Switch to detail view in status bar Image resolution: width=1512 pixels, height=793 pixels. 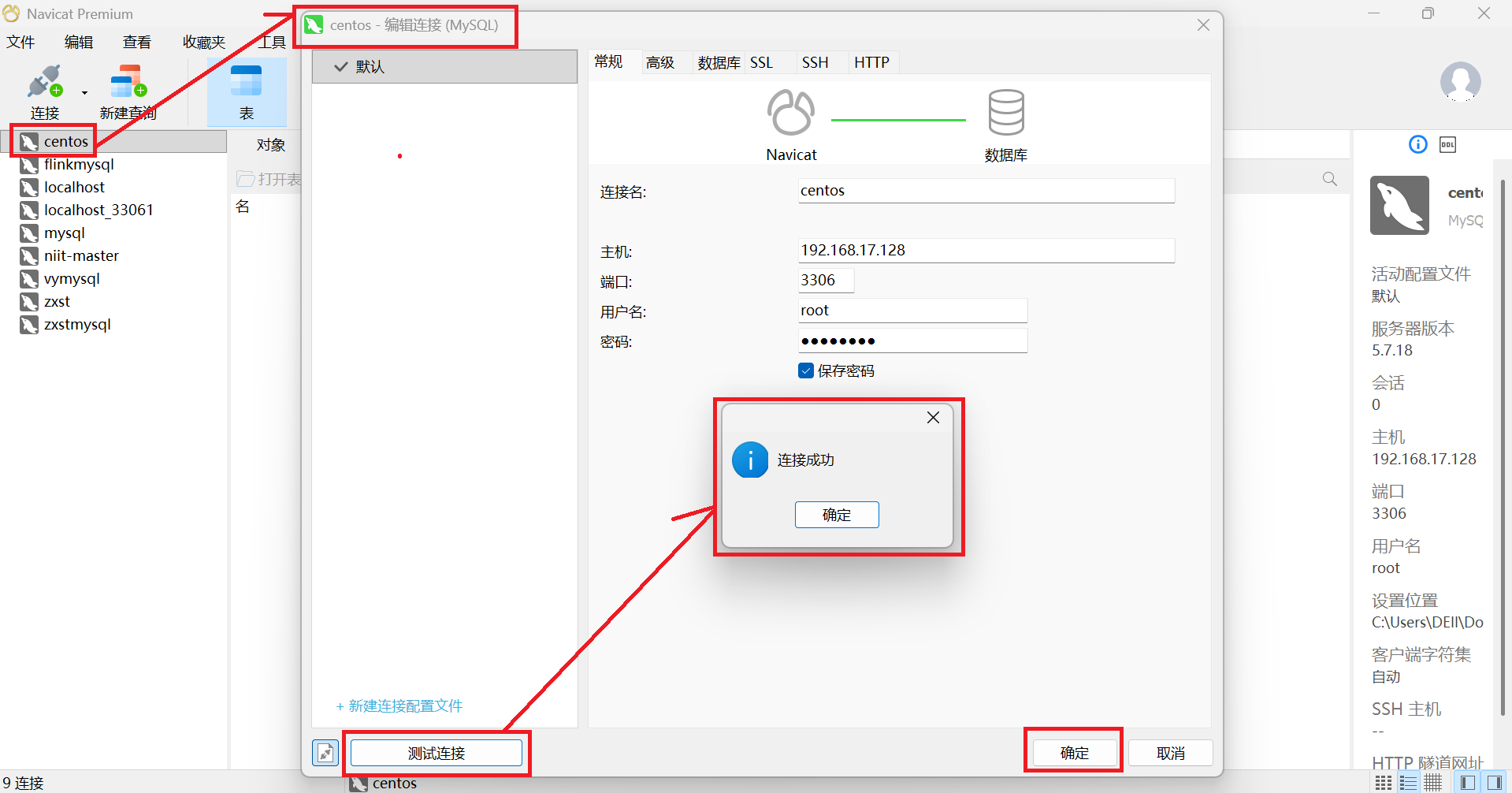coord(1433,783)
